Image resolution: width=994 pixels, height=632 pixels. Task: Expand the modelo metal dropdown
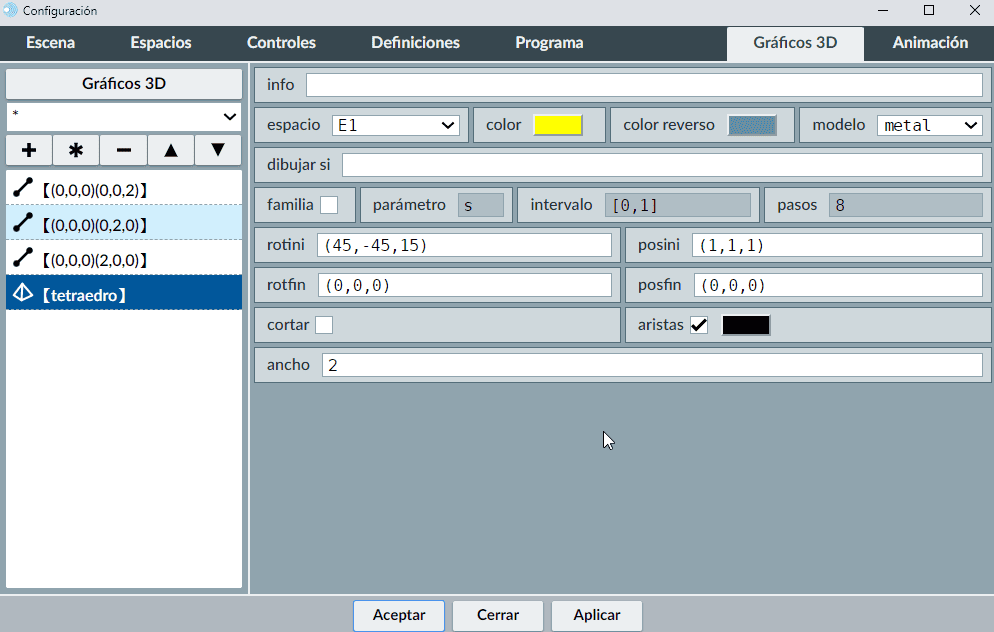tap(930, 125)
